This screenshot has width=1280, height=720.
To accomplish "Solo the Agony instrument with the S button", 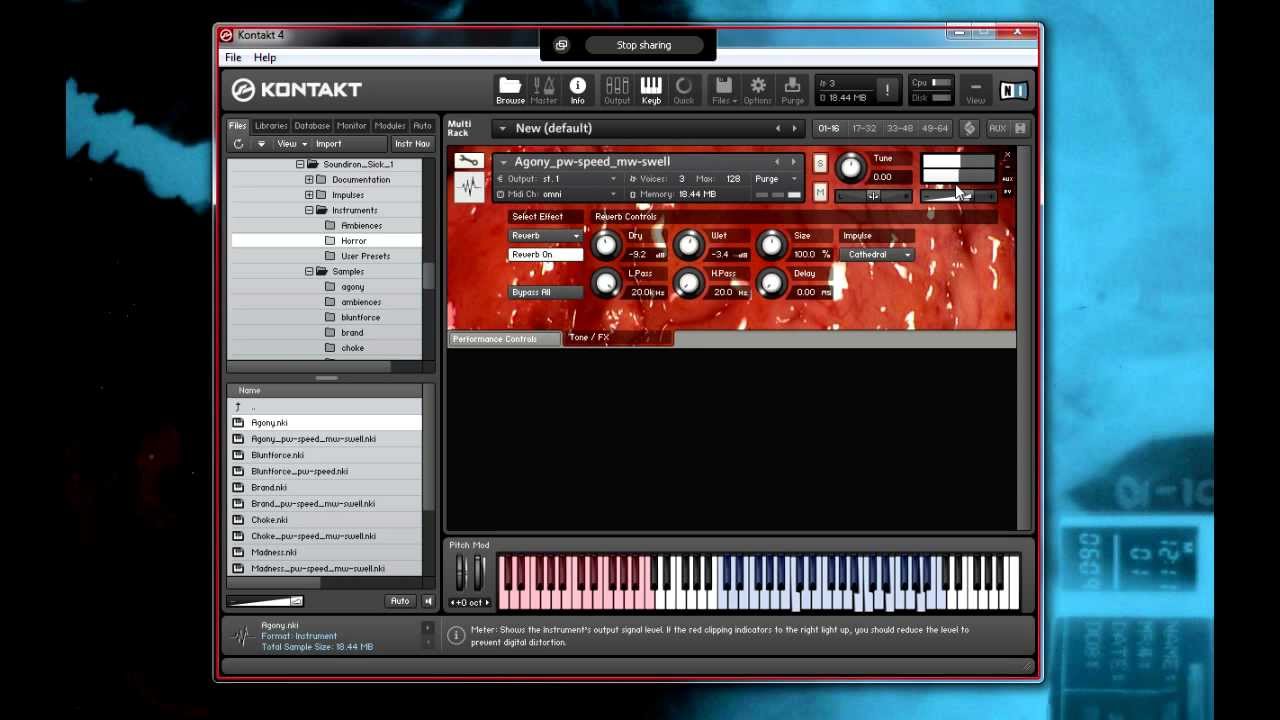I will pos(820,164).
